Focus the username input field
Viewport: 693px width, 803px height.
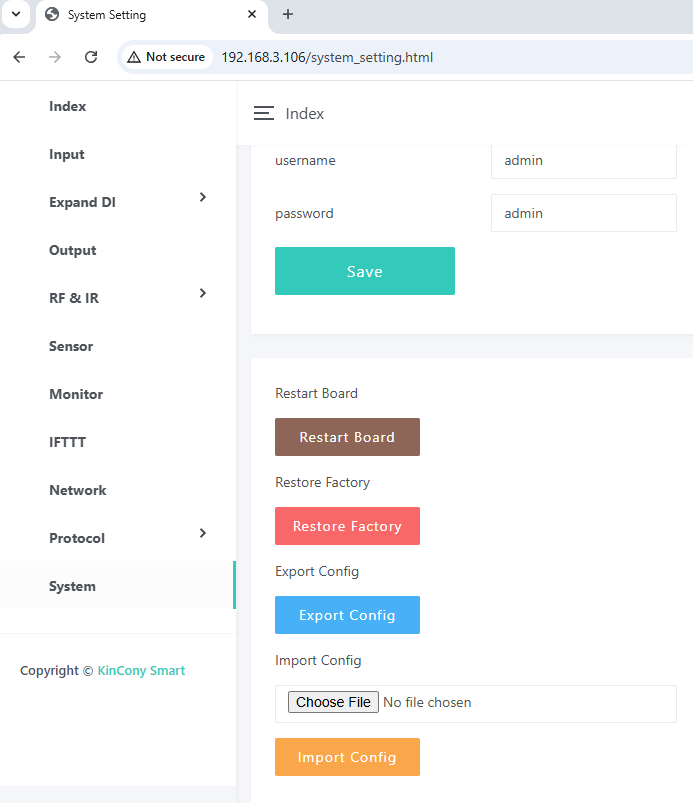coord(583,160)
